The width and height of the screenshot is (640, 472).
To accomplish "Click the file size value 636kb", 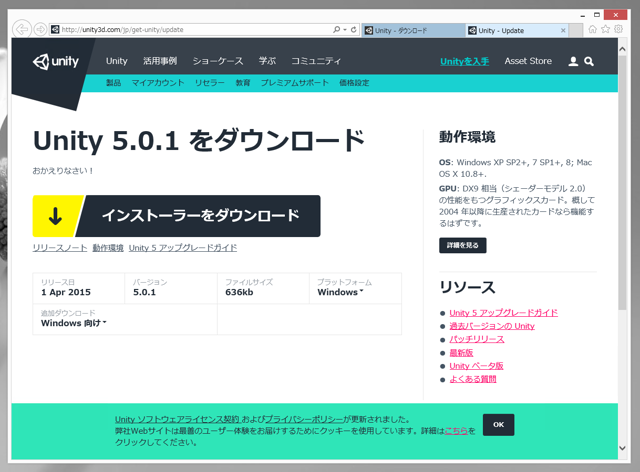I will 239,292.
